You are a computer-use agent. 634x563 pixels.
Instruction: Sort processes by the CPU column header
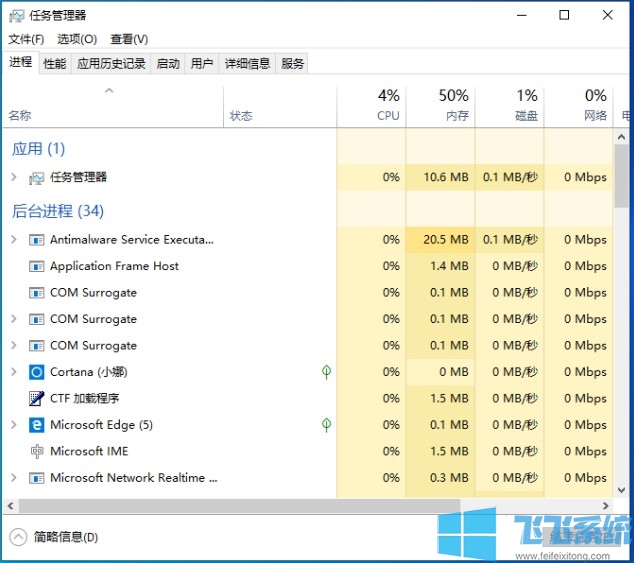(x=388, y=104)
